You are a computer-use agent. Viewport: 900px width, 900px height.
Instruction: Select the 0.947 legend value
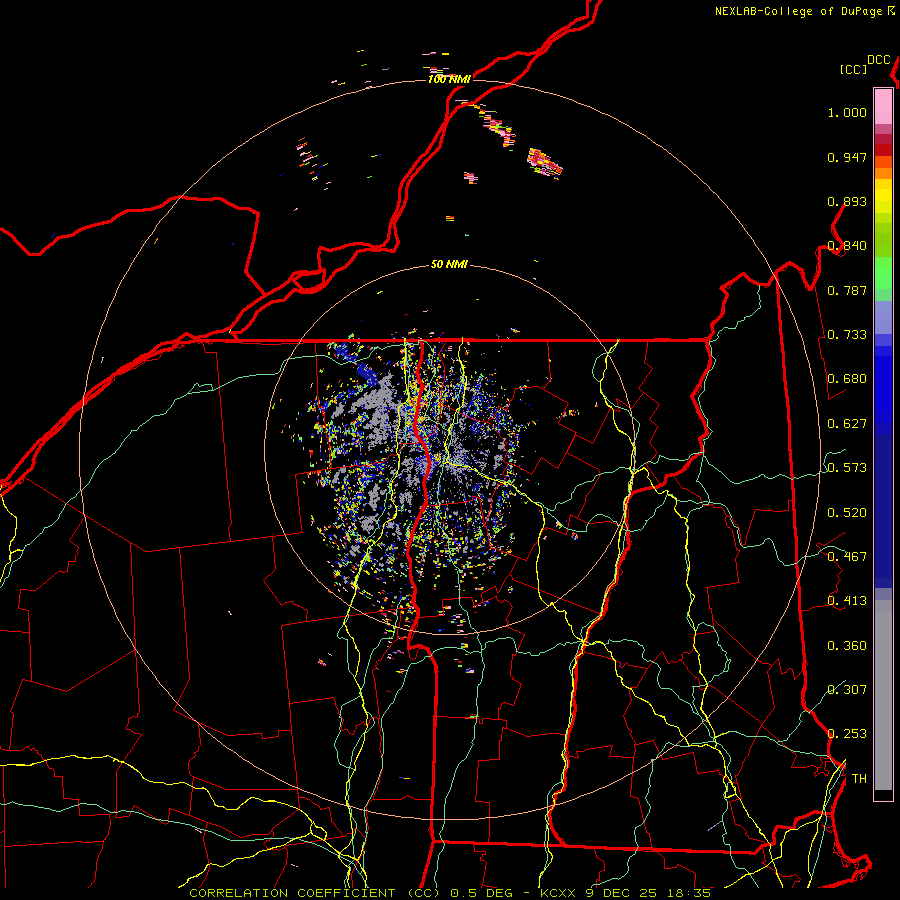coord(847,157)
